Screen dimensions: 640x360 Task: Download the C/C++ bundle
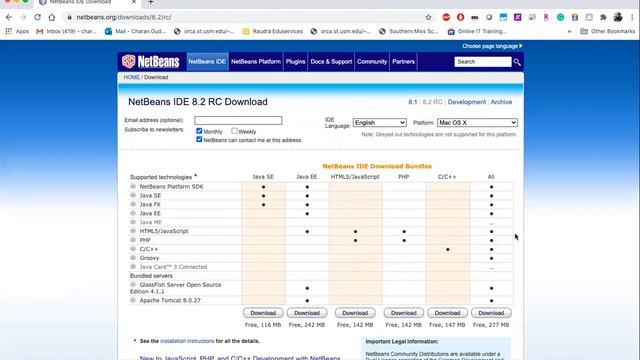pos(447,313)
